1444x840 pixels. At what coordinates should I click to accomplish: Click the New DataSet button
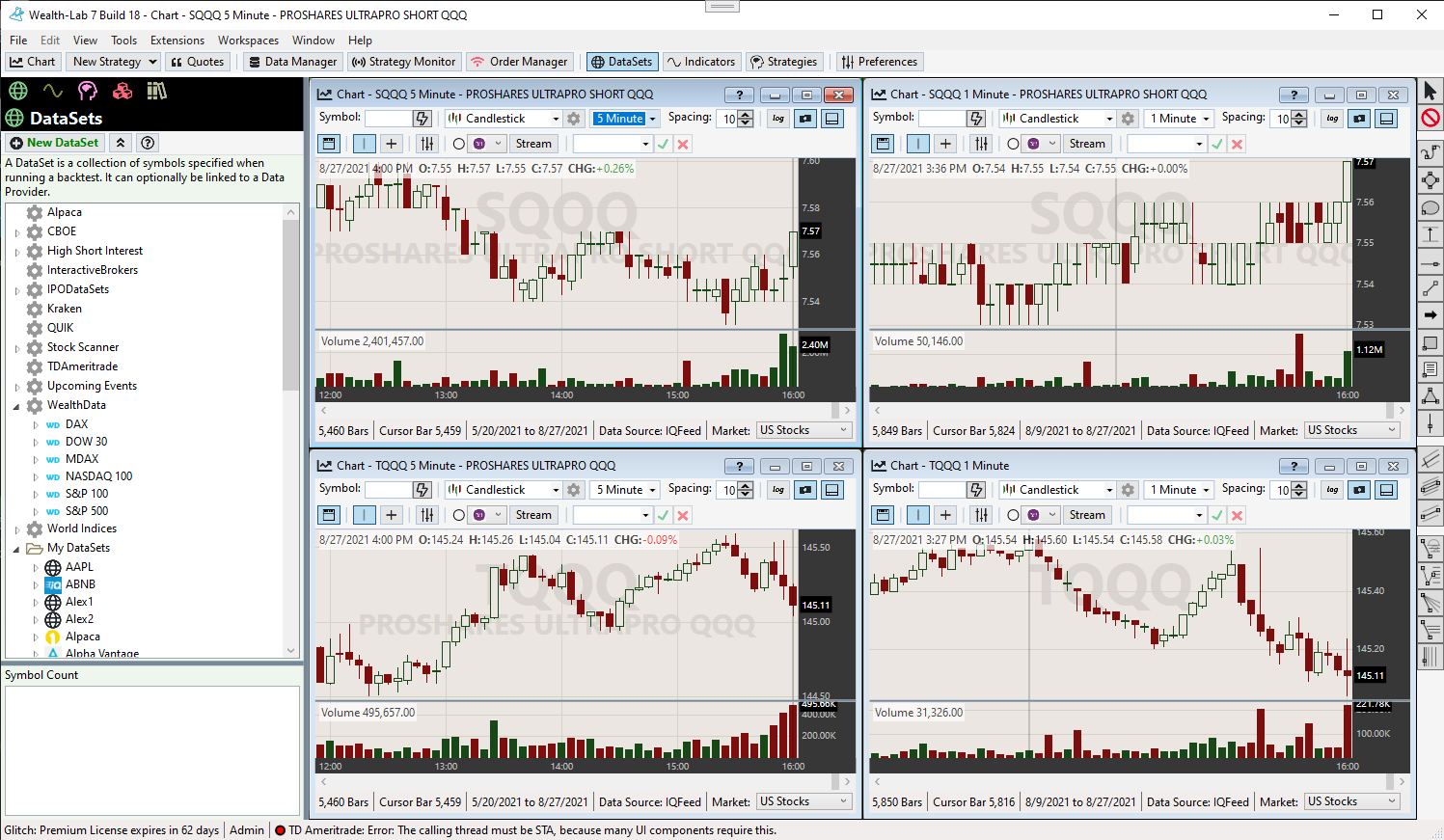55,143
